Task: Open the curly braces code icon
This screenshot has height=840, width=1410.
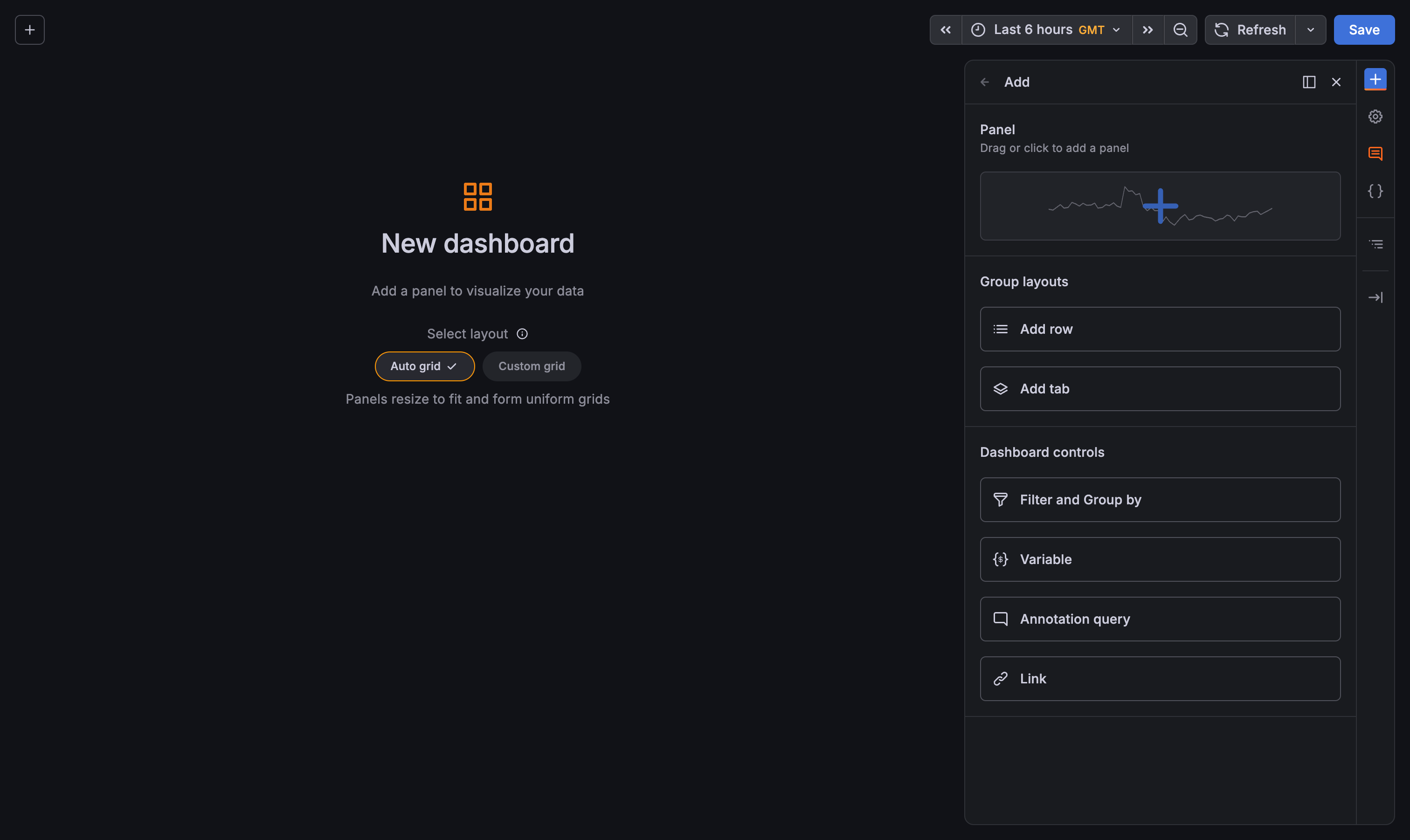Action: (x=1375, y=191)
